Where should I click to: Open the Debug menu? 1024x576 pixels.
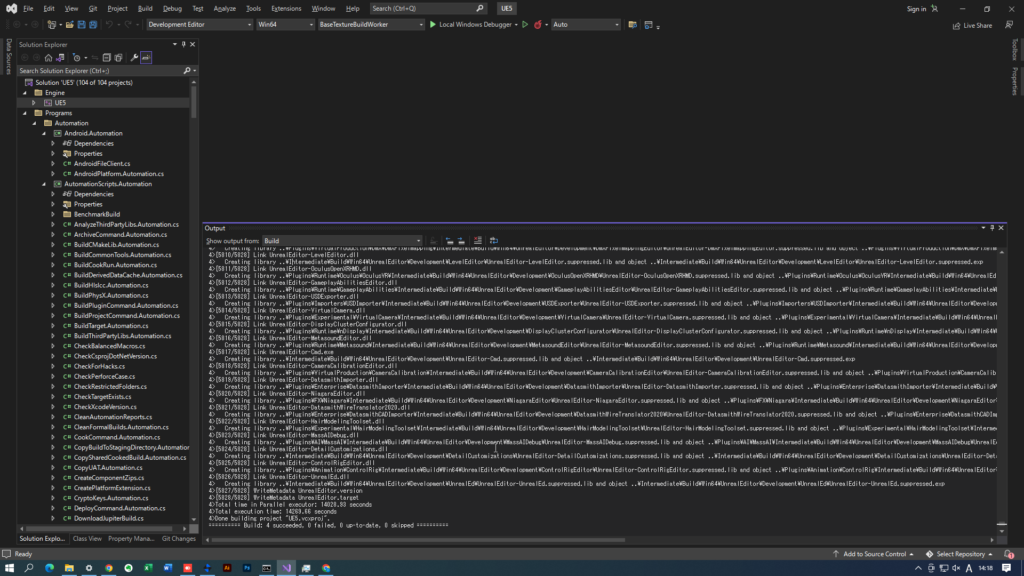[172, 8]
